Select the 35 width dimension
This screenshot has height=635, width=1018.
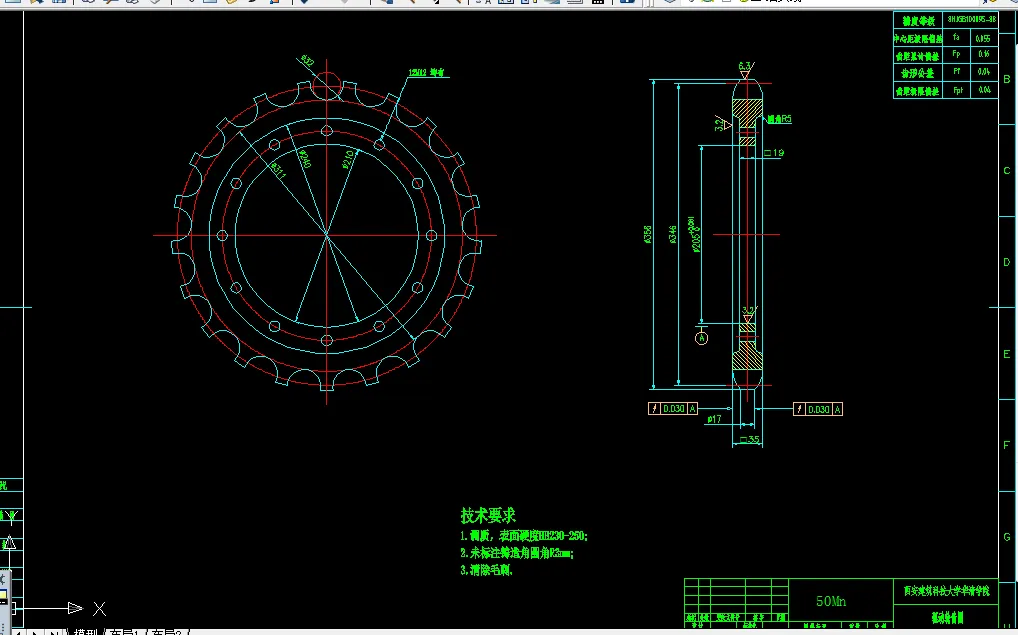(749, 440)
